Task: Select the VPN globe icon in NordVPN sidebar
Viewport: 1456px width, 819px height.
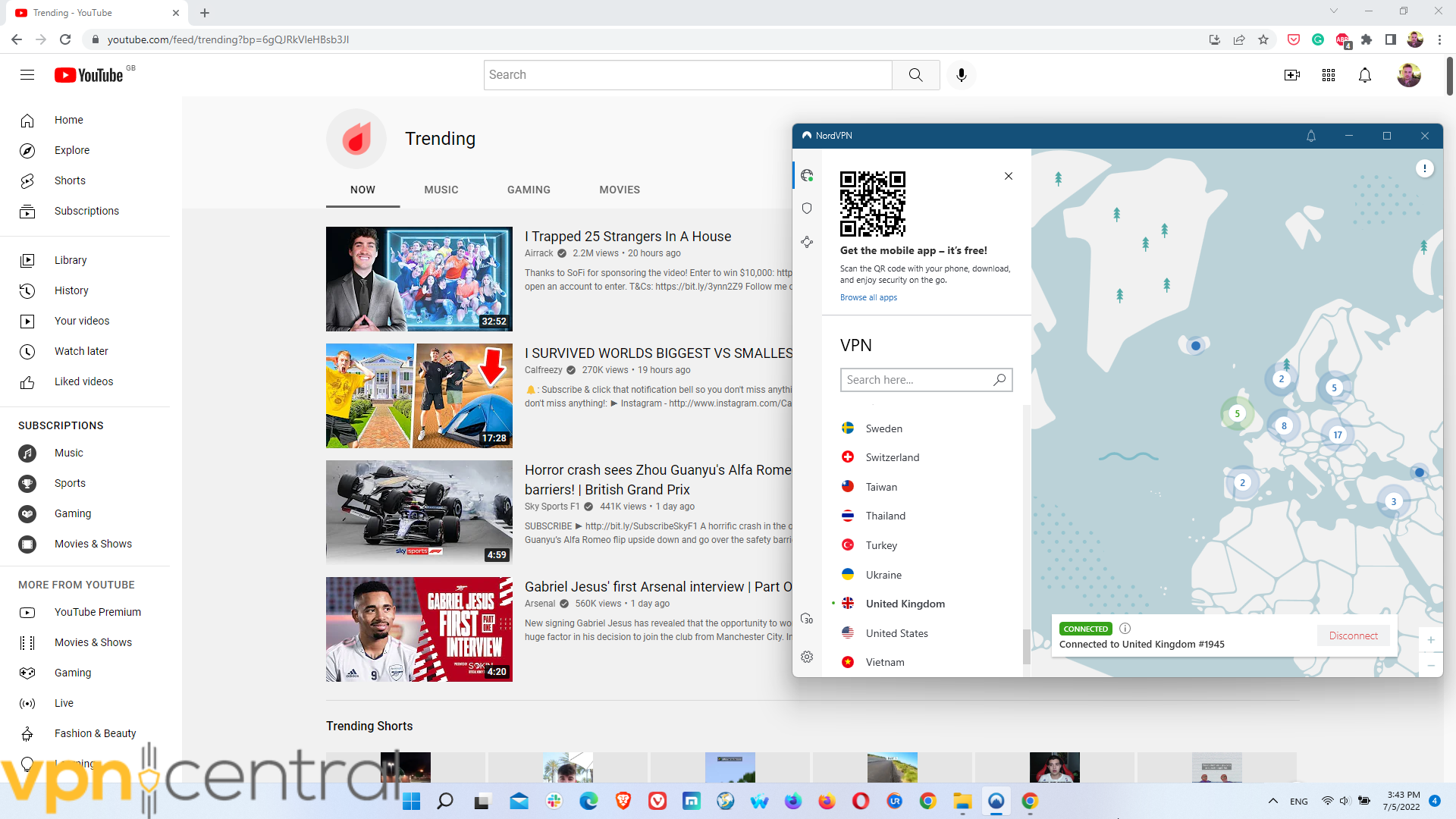Action: [807, 174]
